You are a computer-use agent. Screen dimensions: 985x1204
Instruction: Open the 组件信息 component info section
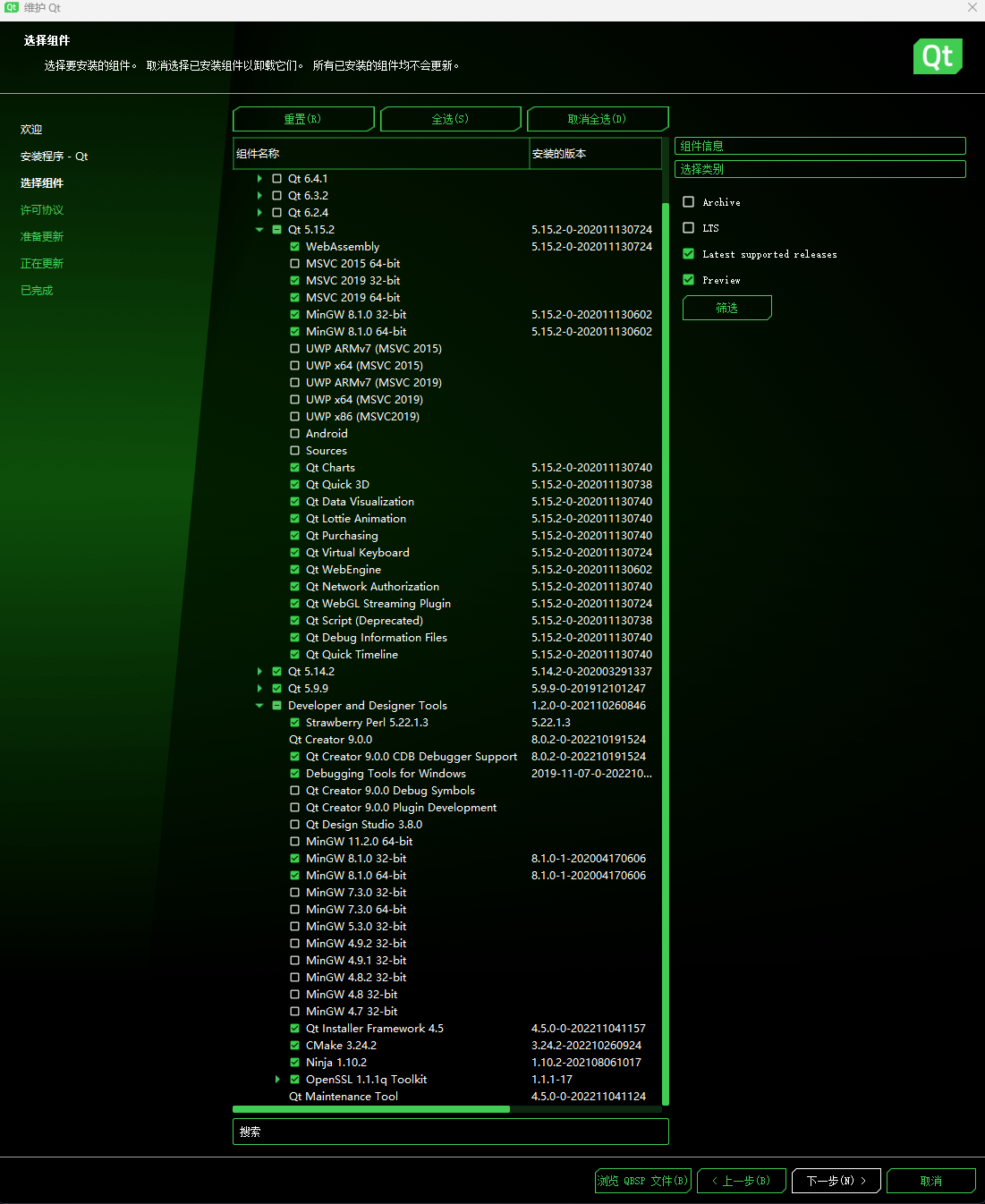820,146
